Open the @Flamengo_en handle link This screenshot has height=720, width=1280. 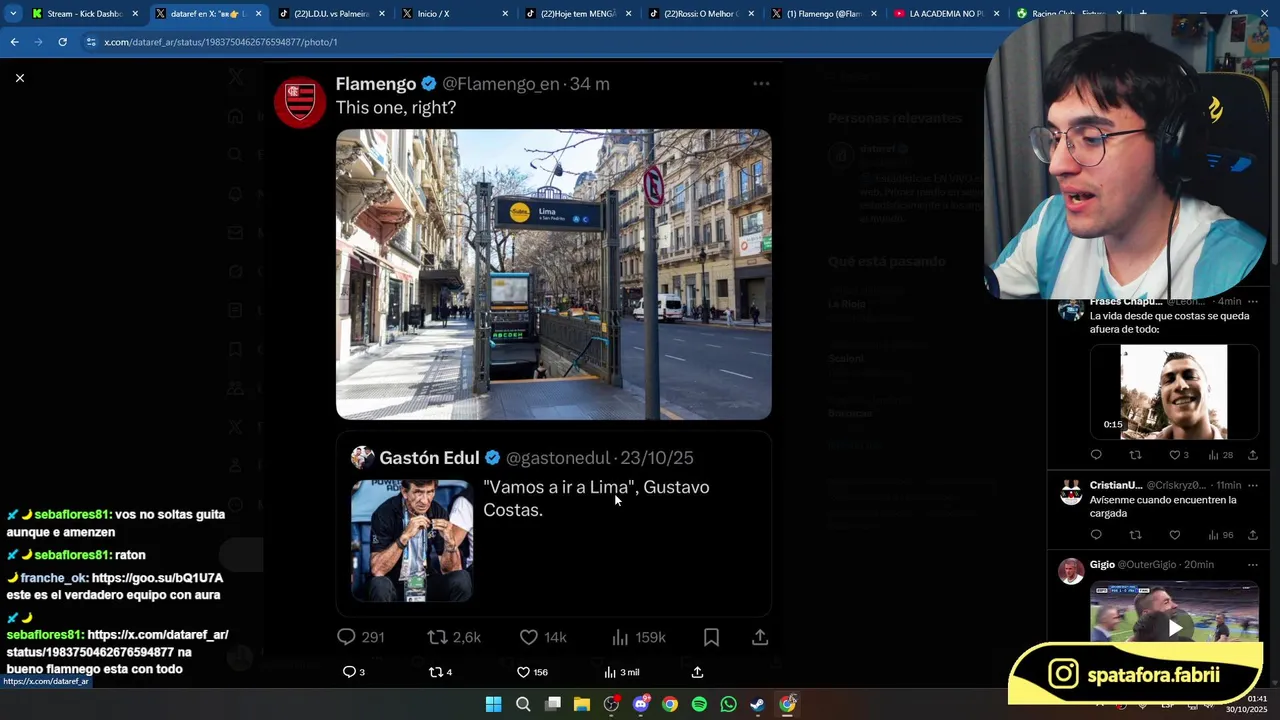point(501,84)
